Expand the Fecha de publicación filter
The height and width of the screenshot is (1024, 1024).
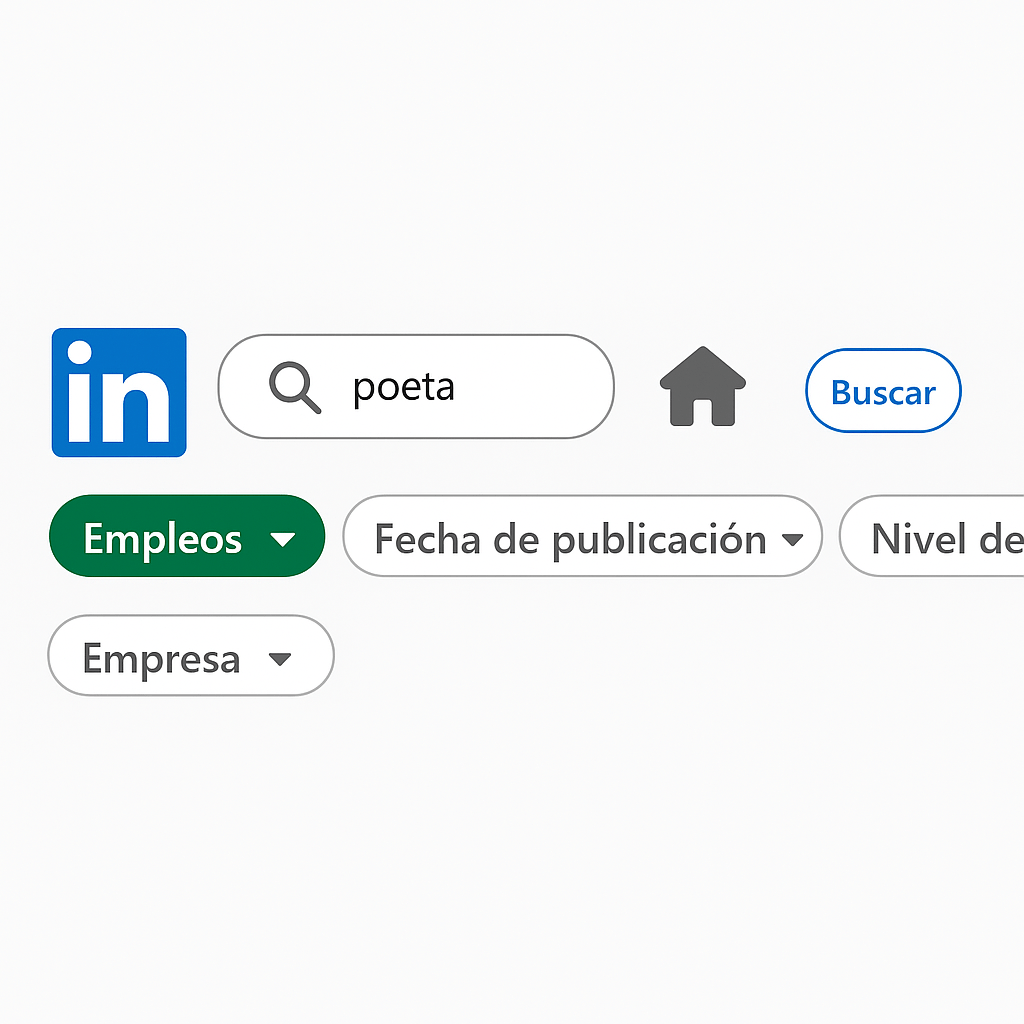point(582,537)
